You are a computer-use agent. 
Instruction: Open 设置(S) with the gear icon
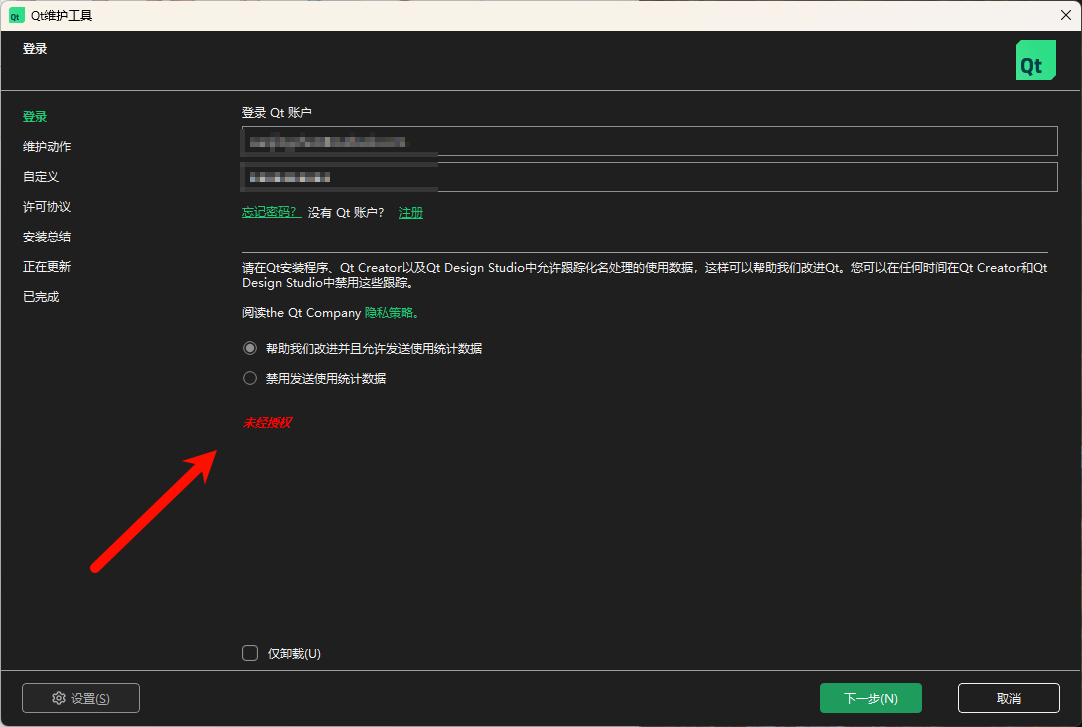[x=81, y=698]
